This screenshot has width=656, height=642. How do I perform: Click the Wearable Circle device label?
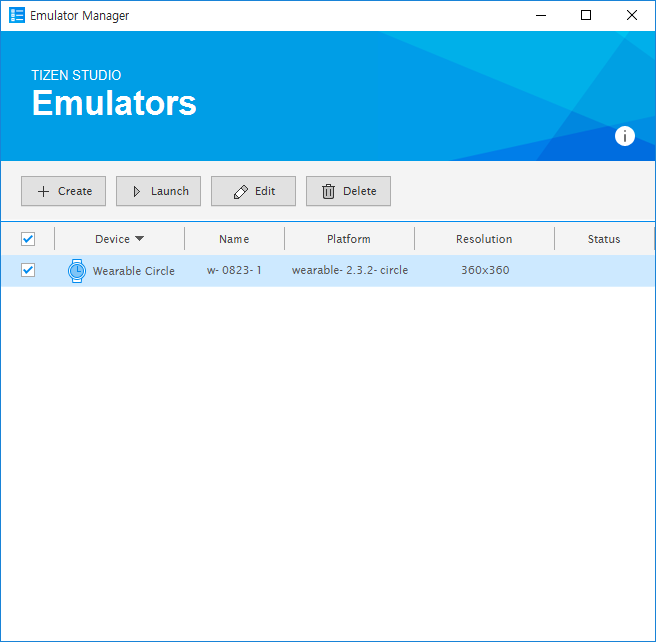pyautogui.click(x=133, y=271)
